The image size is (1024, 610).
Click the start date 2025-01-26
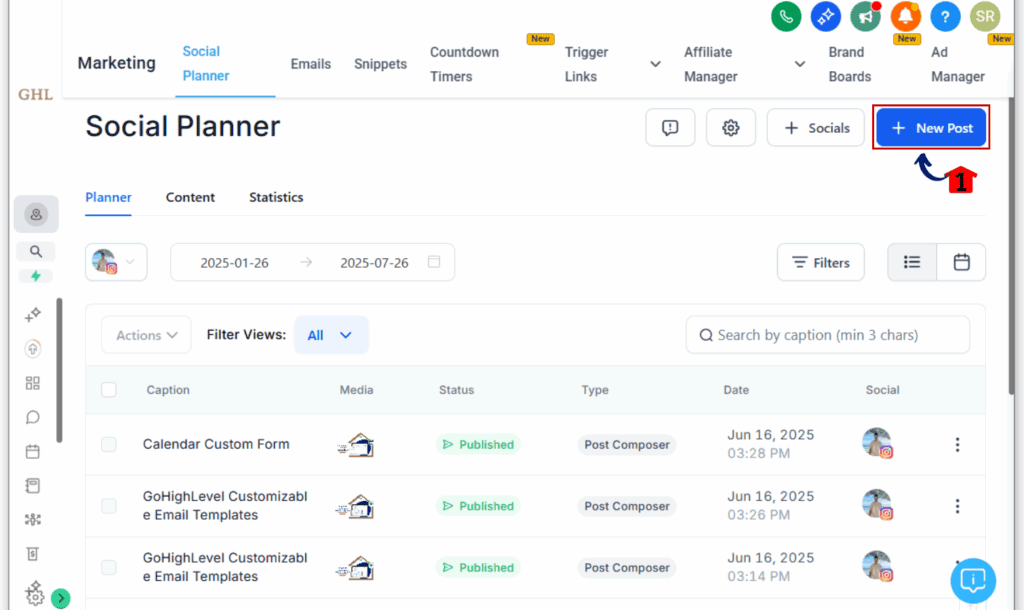pyautogui.click(x=234, y=263)
